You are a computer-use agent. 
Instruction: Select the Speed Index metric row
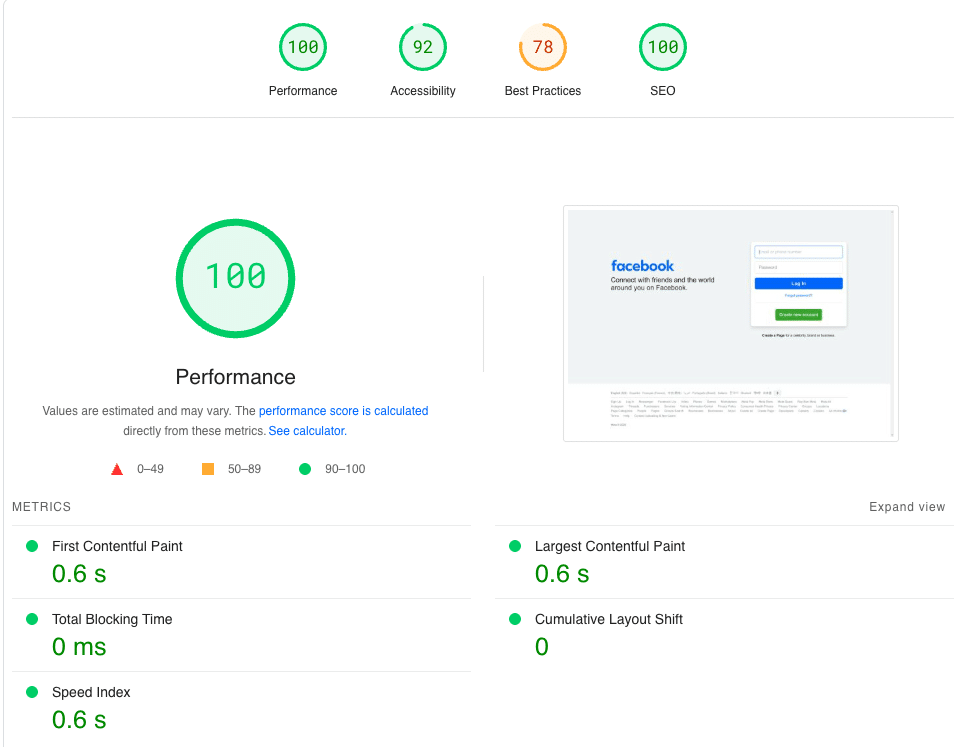[91, 692]
